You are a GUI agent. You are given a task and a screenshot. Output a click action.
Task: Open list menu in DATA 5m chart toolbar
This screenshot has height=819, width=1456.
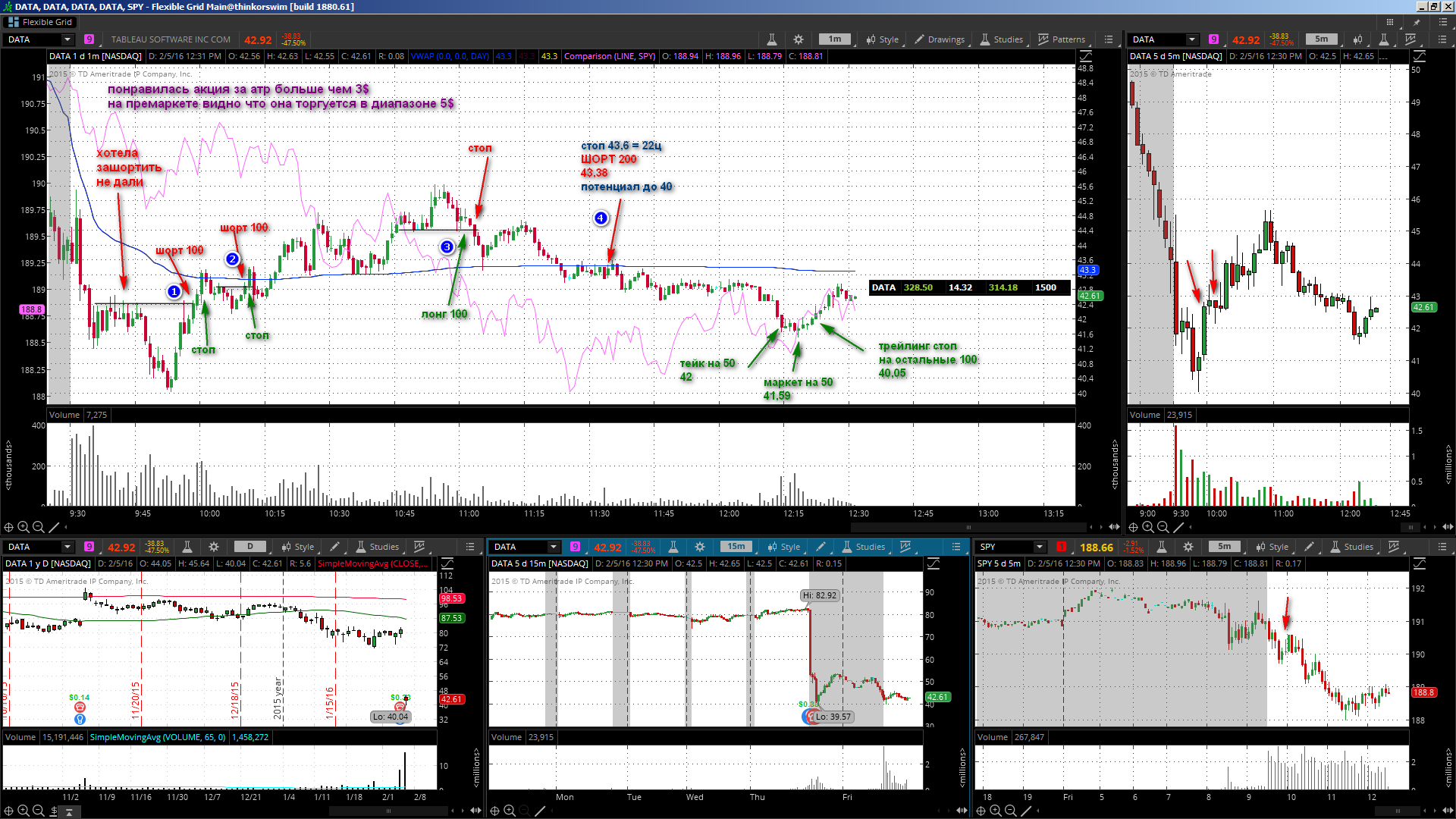[1442, 39]
